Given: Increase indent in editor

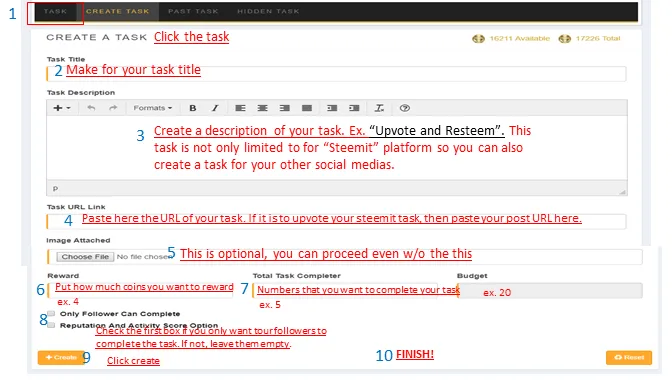Looking at the screenshot, I should point(354,108).
